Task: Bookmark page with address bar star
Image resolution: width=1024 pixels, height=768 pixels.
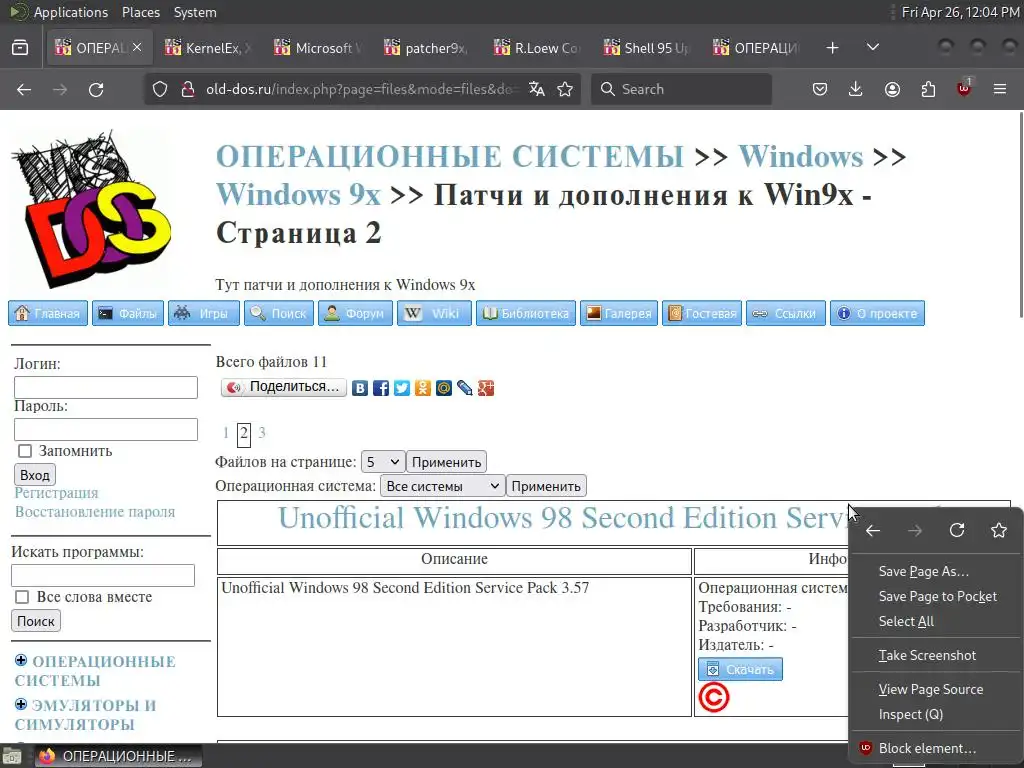Action: click(566, 89)
